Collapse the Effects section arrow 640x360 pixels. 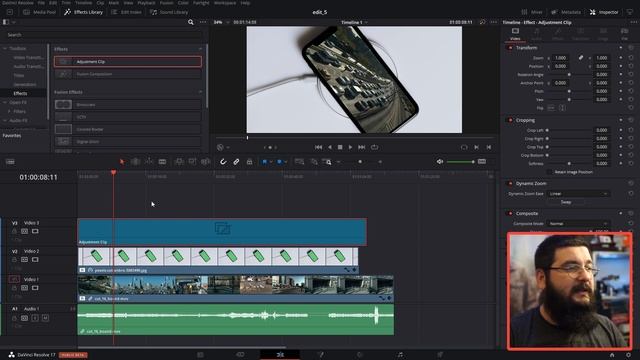pos(200,49)
